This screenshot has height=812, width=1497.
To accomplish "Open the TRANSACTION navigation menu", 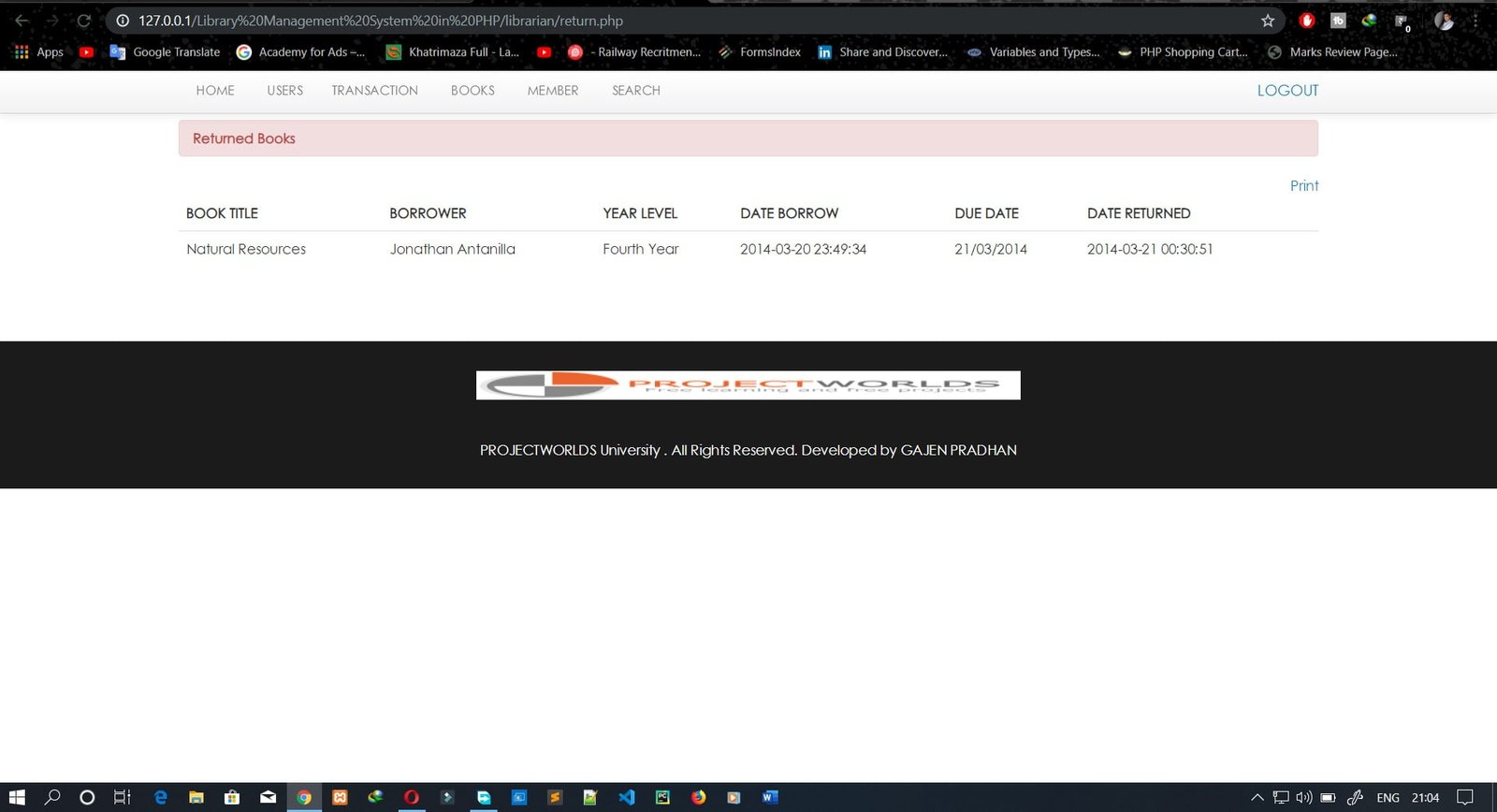I will pos(374,91).
